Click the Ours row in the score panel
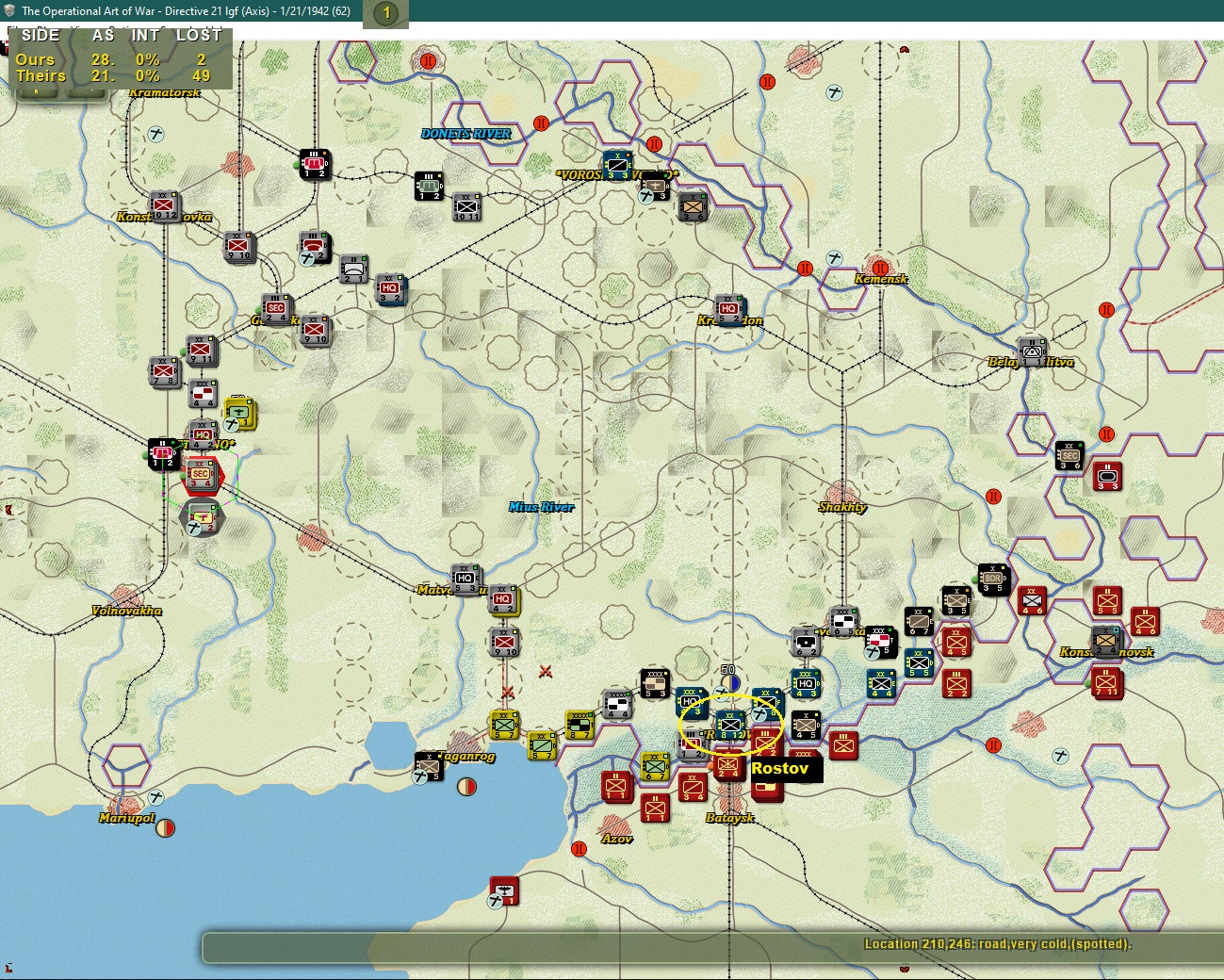 (113, 59)
